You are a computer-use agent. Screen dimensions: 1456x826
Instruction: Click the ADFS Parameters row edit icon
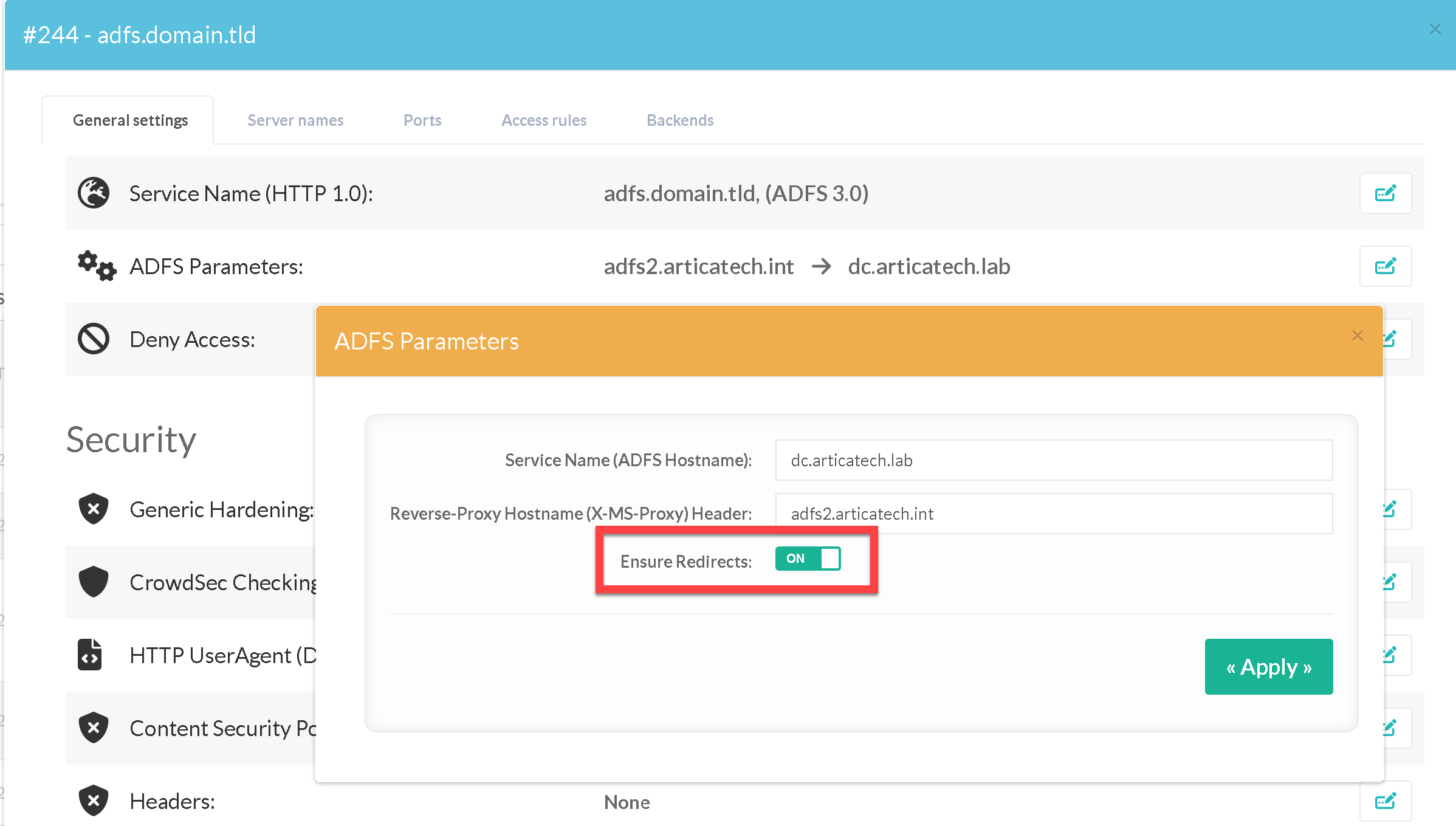pyautogui.click(x=1385, y=266)
